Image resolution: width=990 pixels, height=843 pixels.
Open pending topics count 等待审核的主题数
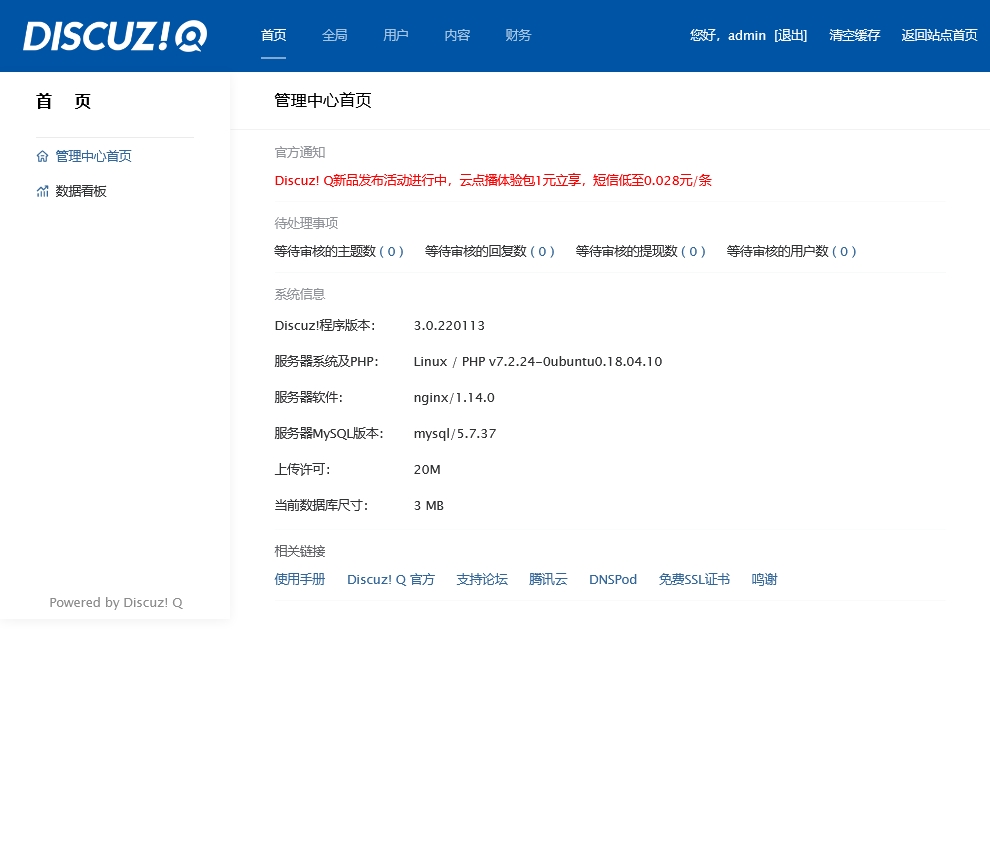338,252
